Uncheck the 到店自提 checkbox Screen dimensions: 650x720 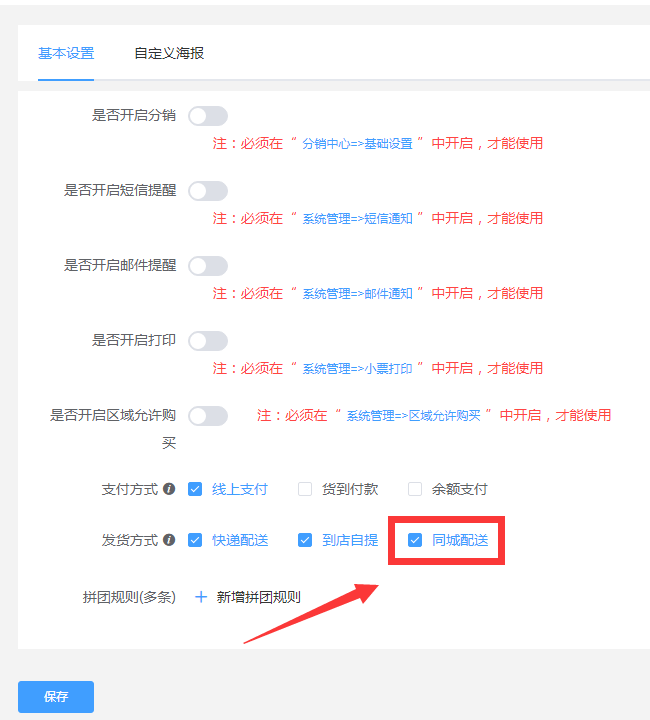pyautogui.click(x=305, y=540)
